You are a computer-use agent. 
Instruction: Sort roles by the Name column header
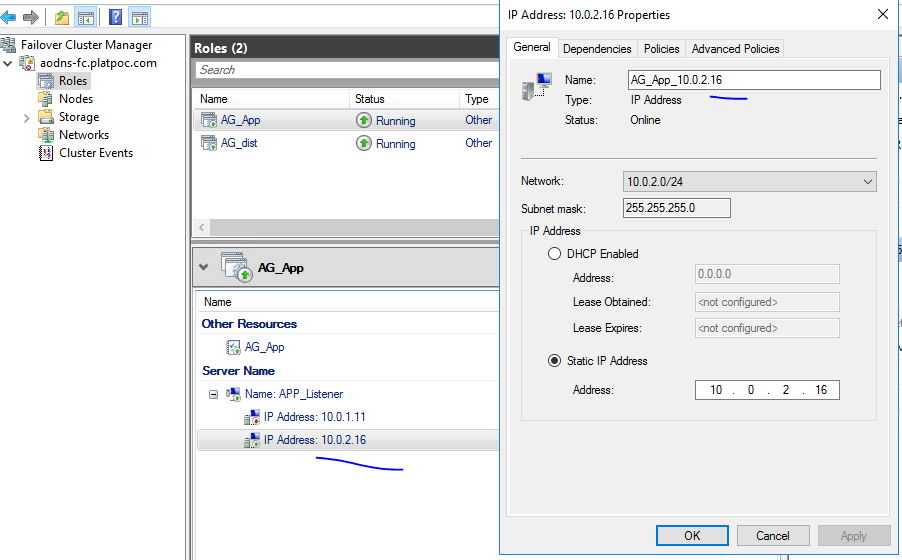click(x=270, y=99)
